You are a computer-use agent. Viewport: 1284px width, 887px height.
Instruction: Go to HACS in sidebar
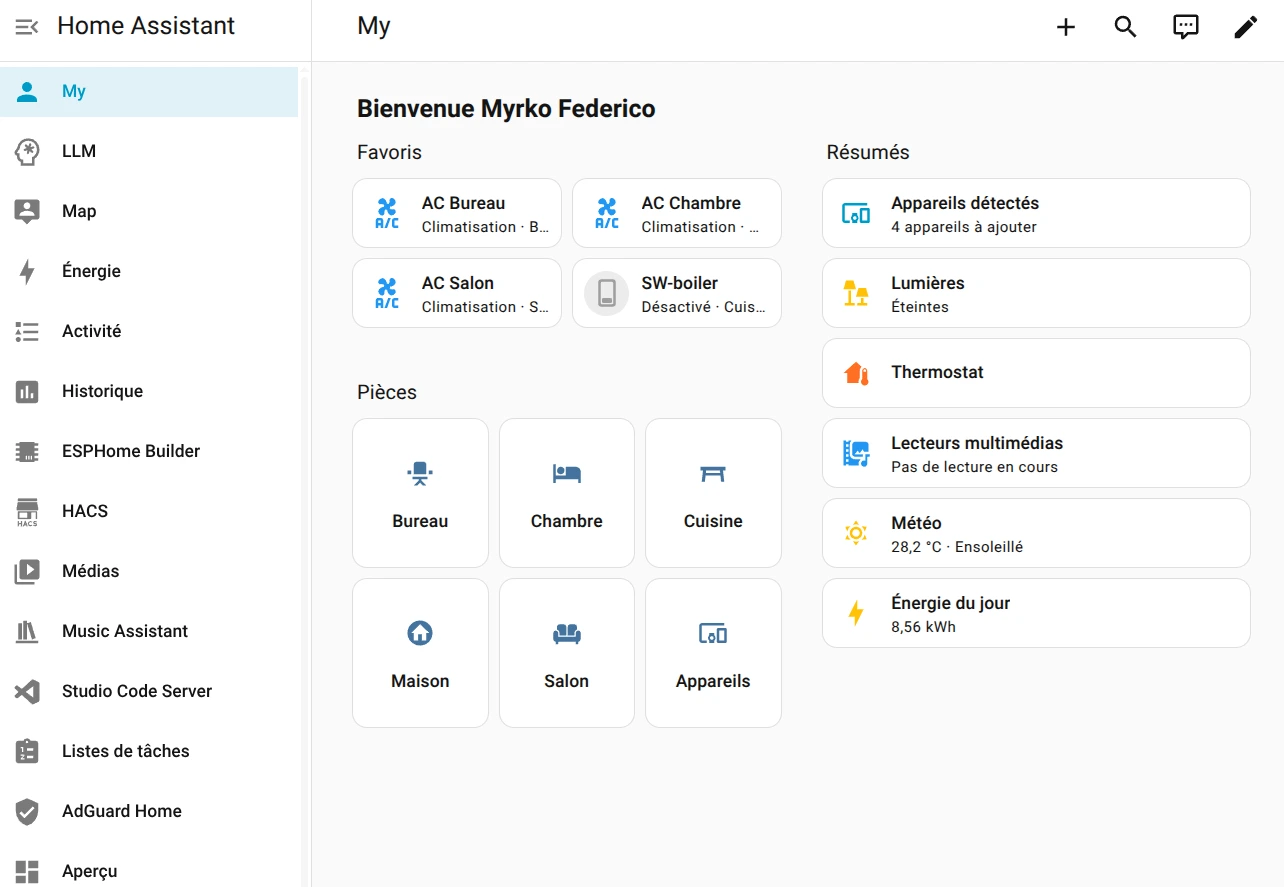[85, 511]
